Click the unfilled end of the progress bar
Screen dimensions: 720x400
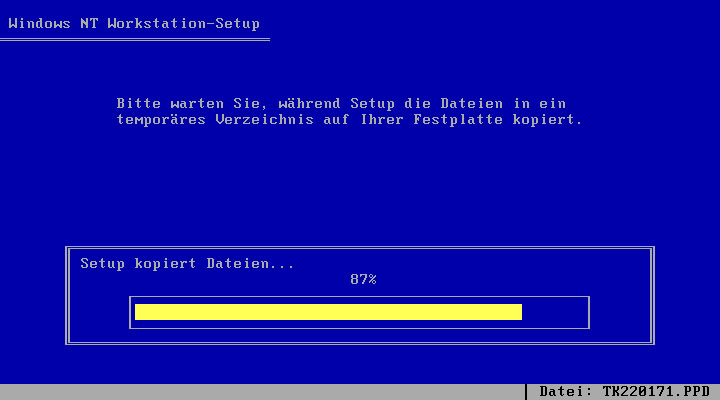click(554, 312)
